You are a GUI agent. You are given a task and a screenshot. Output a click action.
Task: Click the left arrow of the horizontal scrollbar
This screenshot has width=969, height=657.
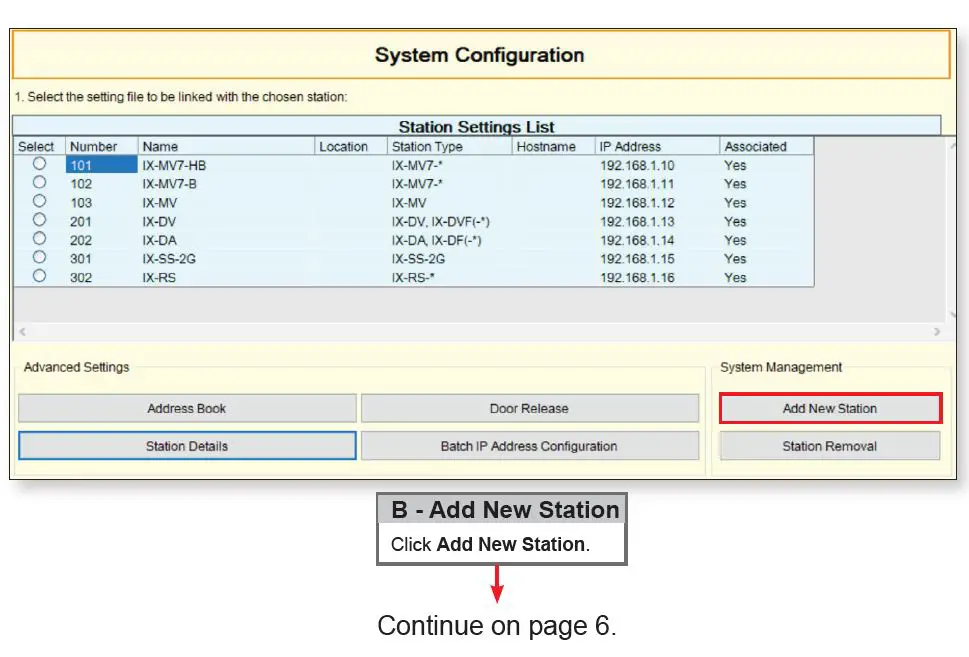[x=22, y=332]
